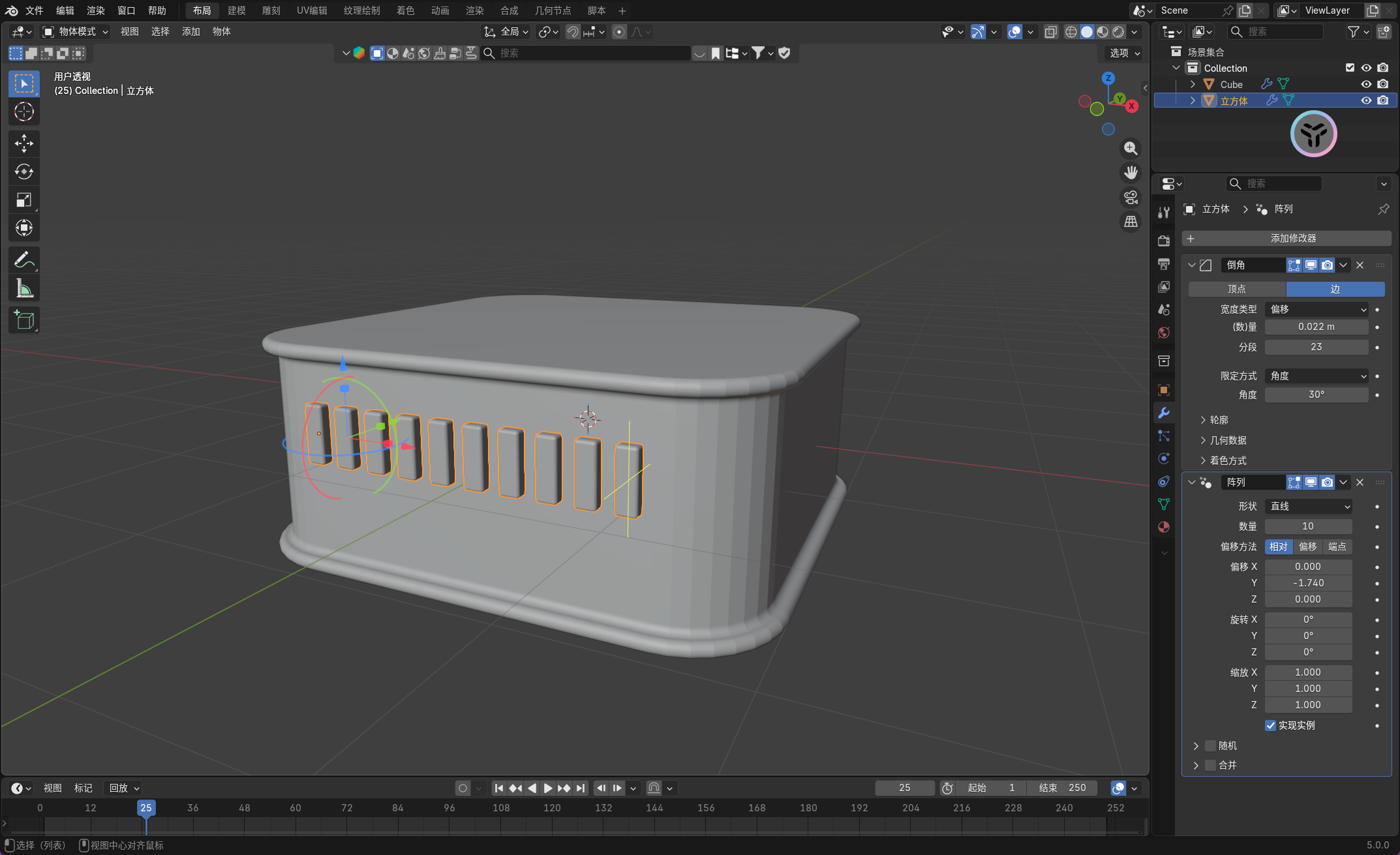Disable the 实现实例 checkbox
Screen dimensions: 1400x855
(x=1270, y=725)
